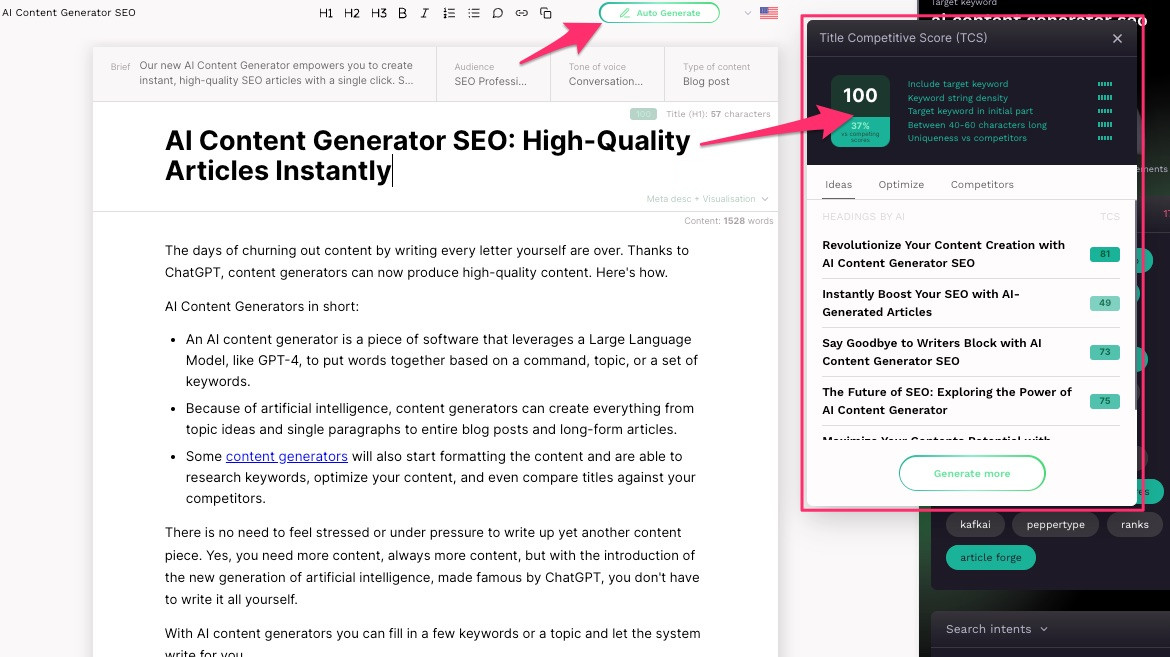Copy the content with copy icon

point(545,13)
